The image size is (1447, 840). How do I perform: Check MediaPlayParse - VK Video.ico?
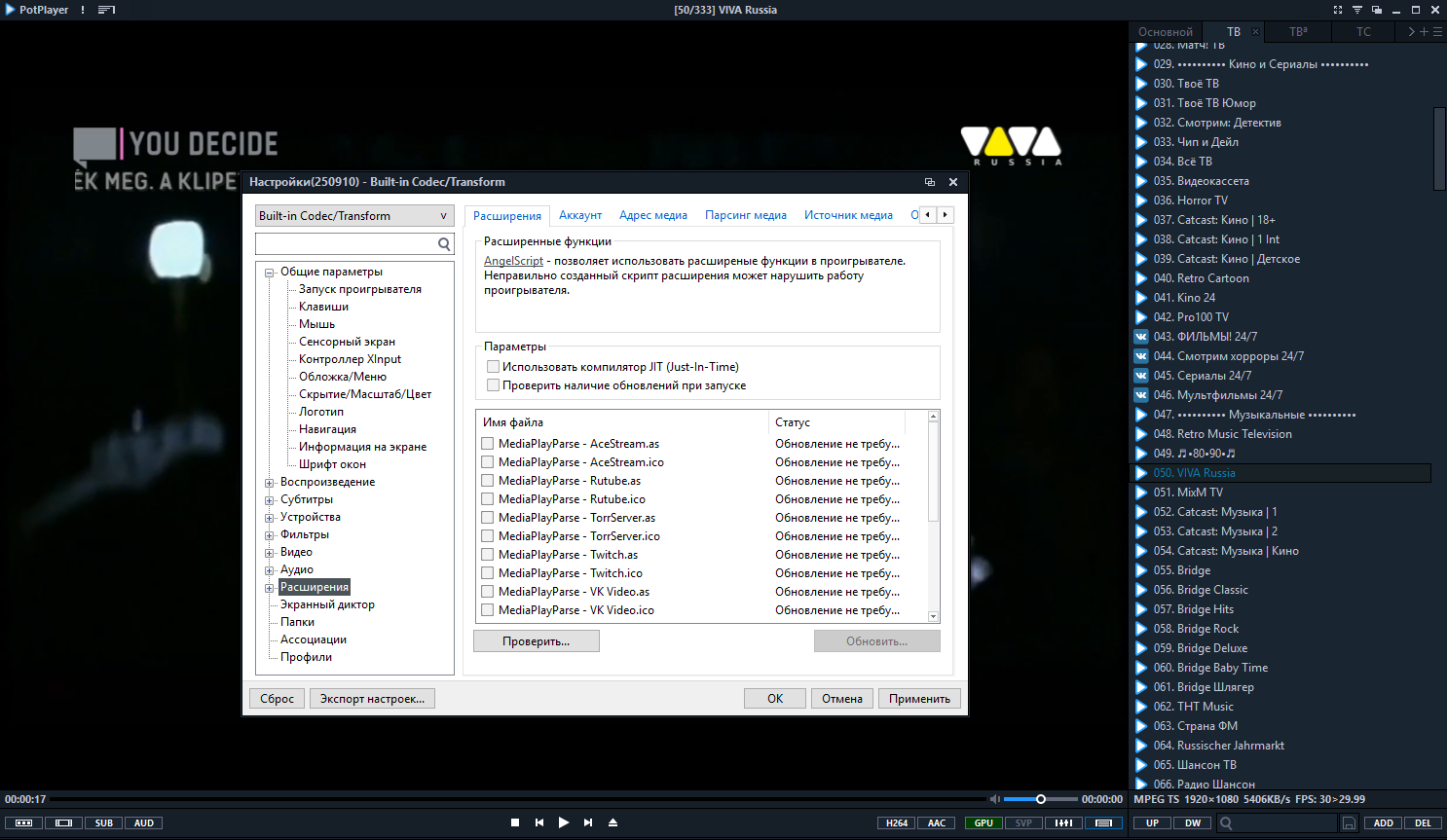point(487,610)
